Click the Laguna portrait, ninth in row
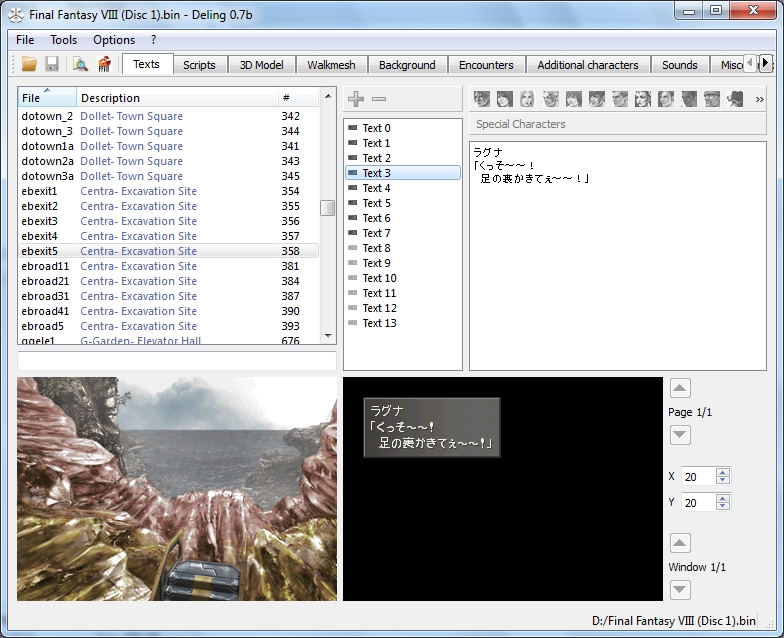 (x=666, y=99)
